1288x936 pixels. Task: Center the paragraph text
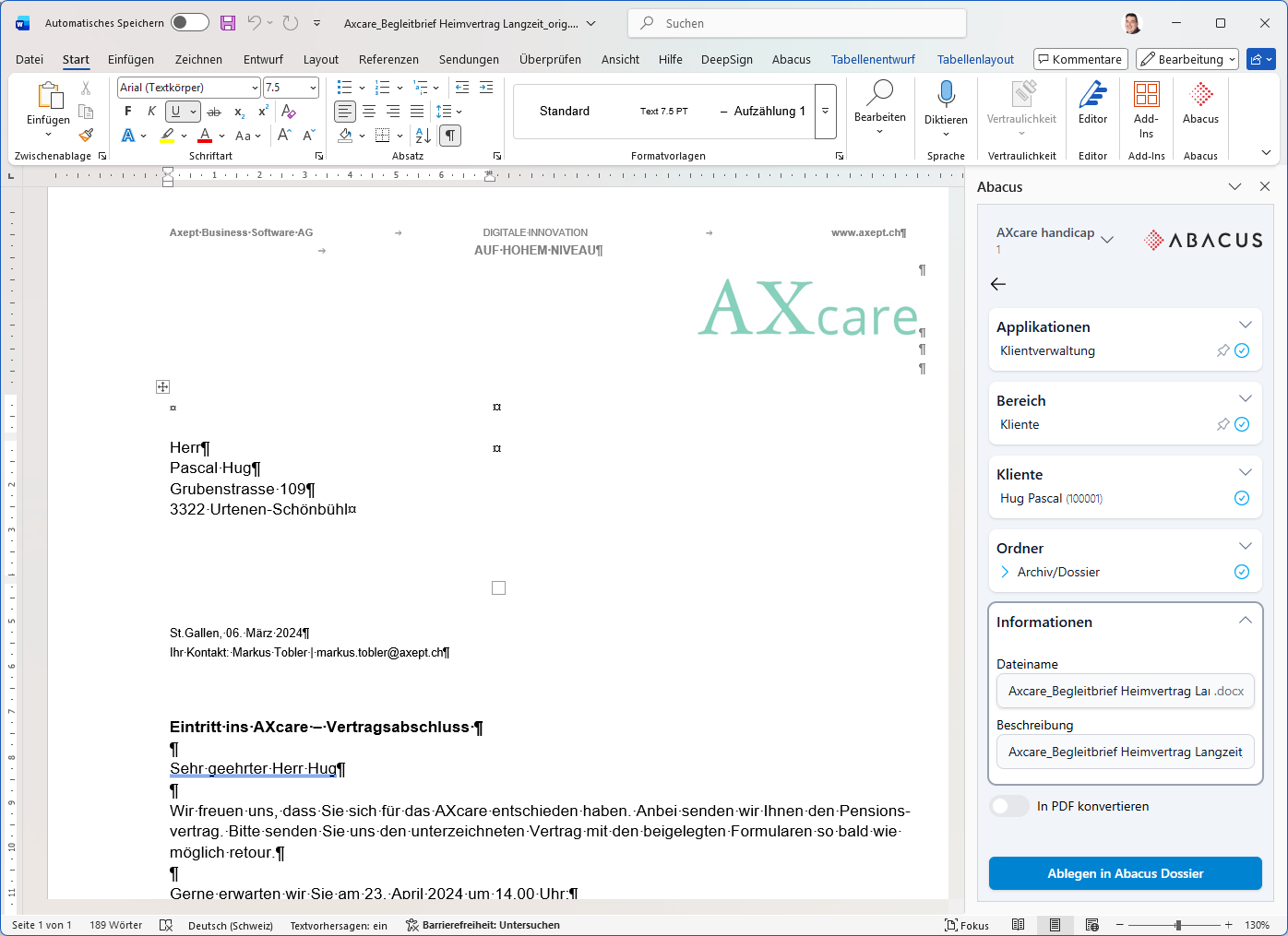[x=369, y=112]
